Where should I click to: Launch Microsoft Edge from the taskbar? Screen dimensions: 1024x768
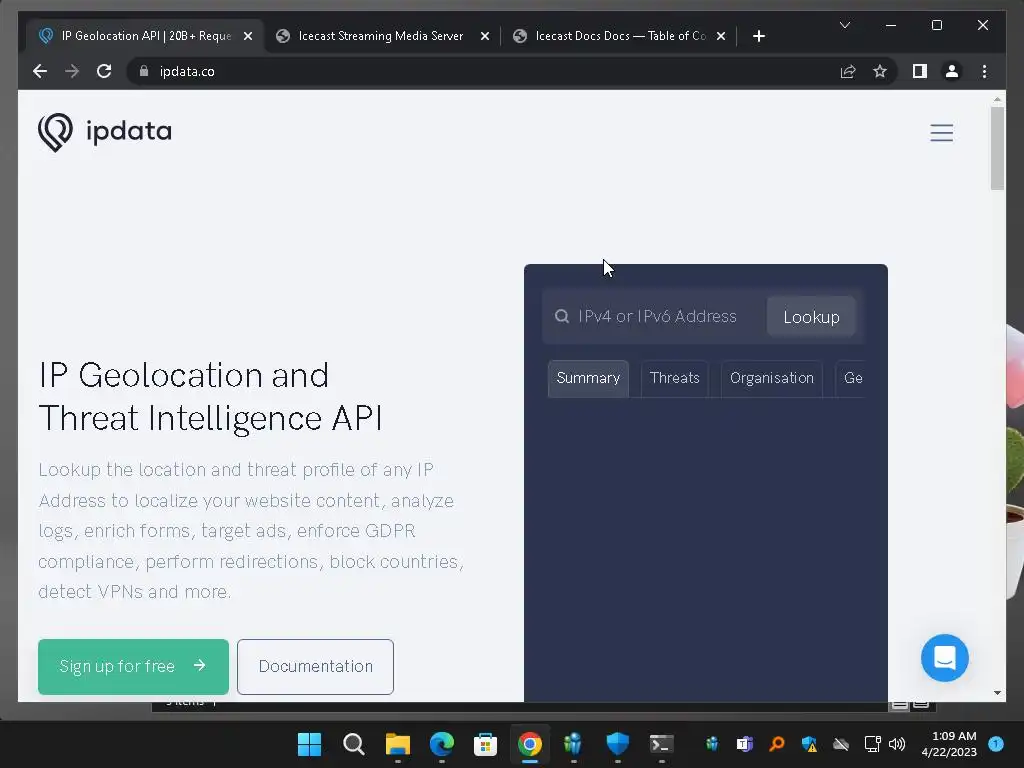[441, 744]
